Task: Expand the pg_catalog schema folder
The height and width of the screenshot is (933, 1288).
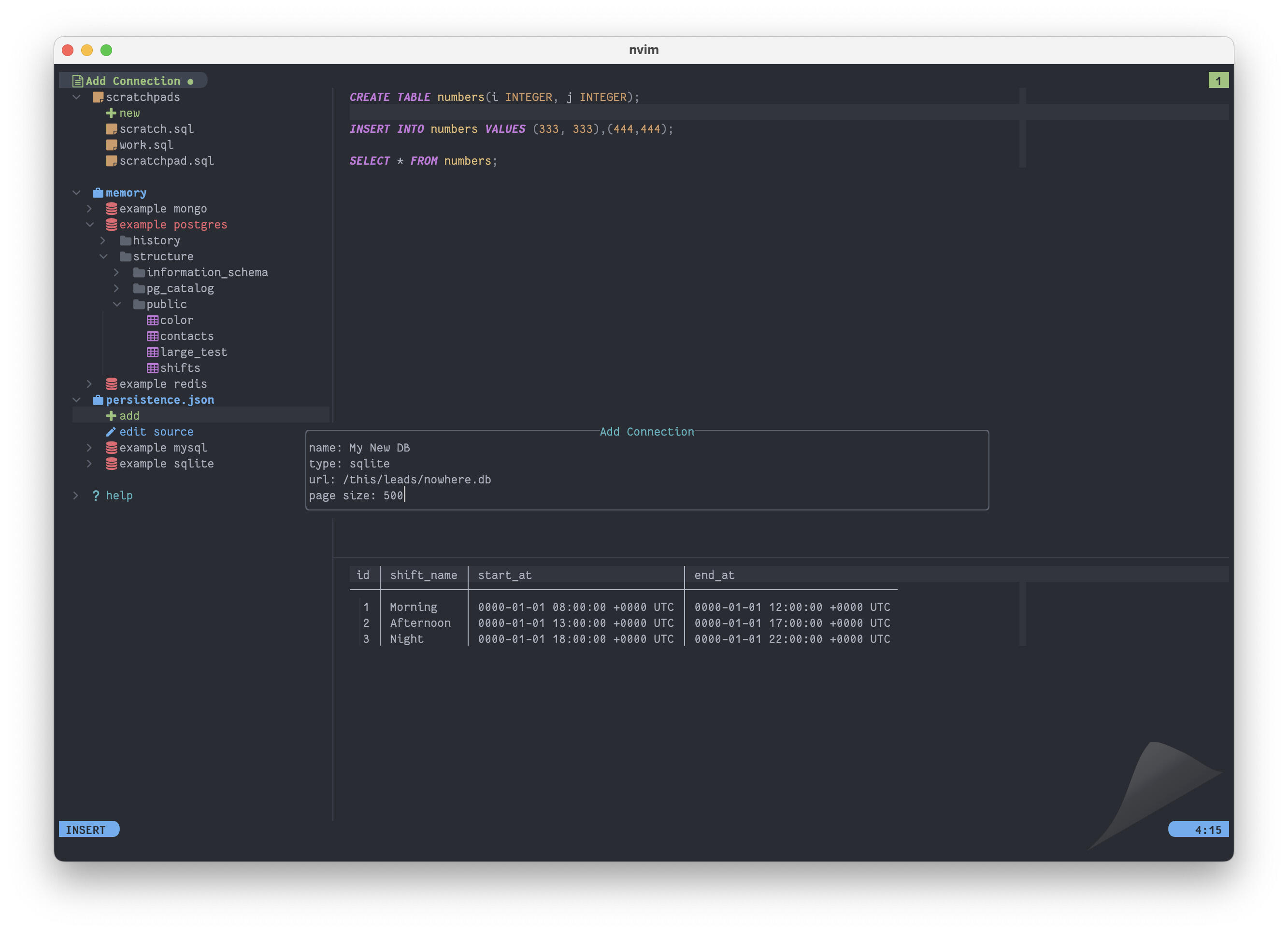Action: coord(117,289)
